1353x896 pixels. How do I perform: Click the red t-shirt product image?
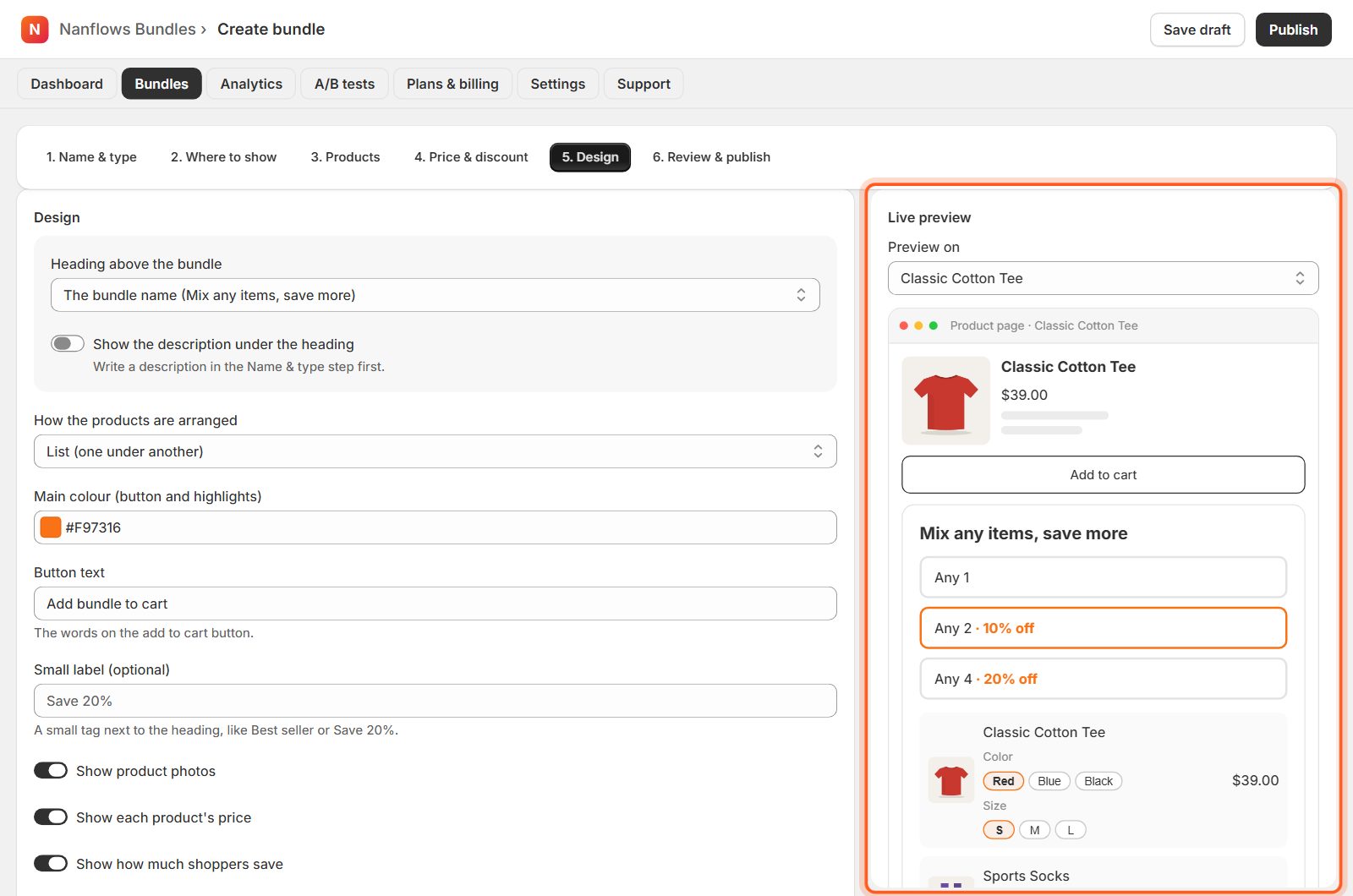946,401
